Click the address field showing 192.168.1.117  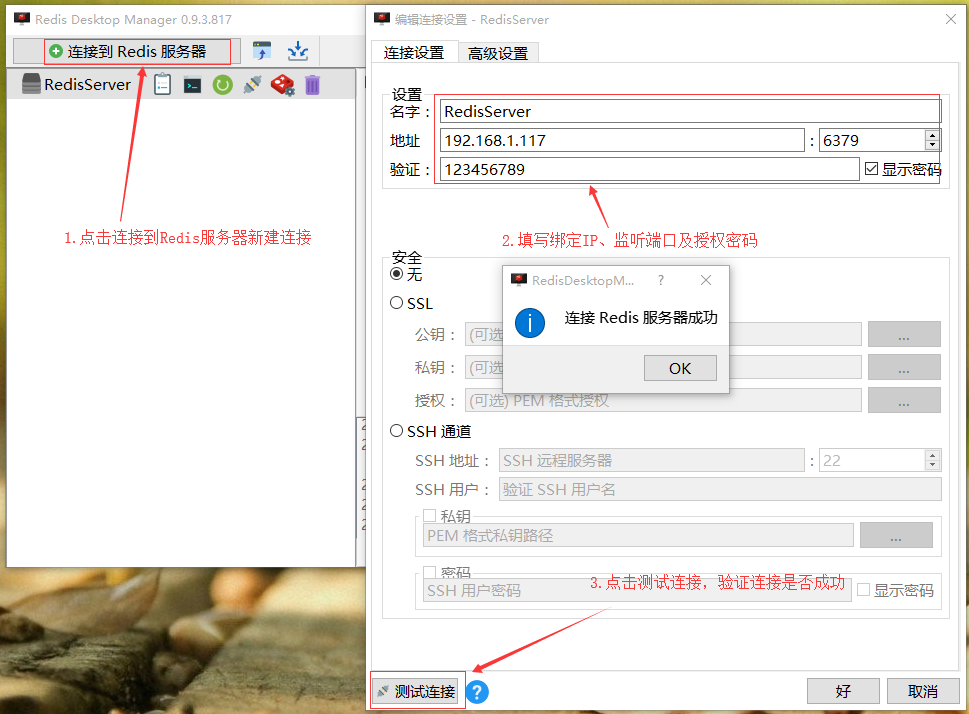point(622,140)
